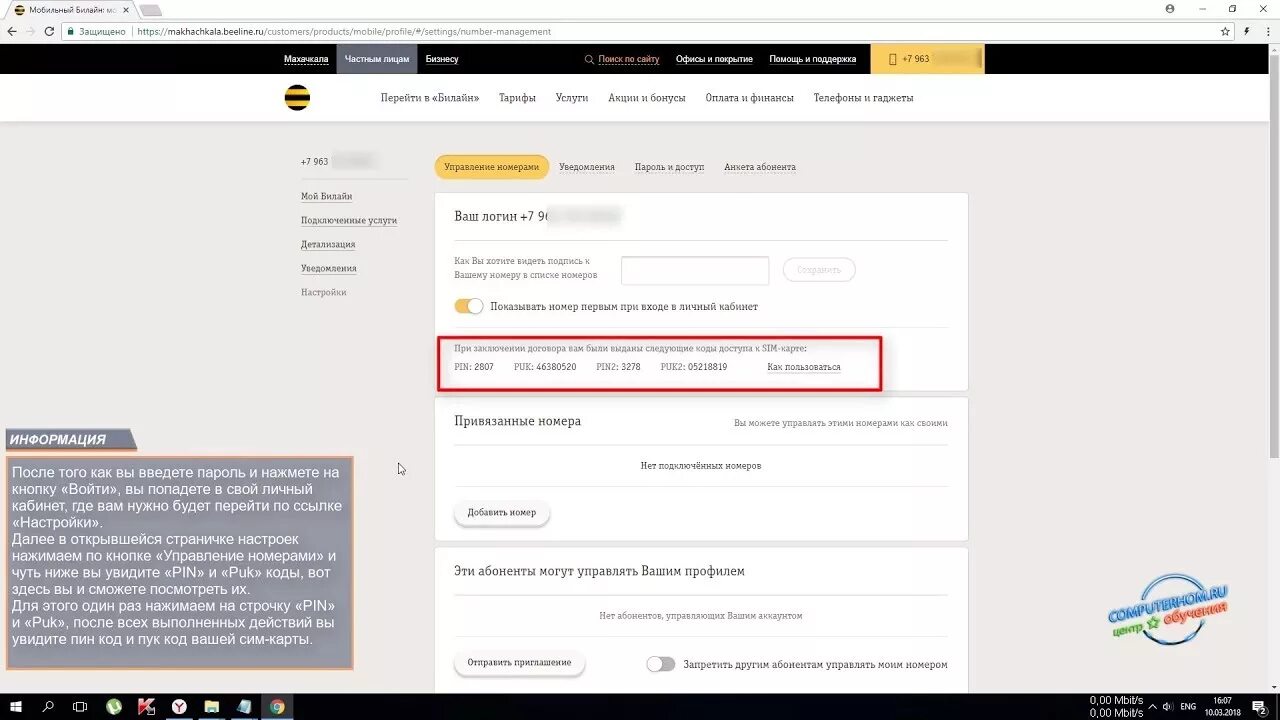The image size is (1280, 720).
Task: Click 'Добавить номер' button
Action: click(x=502, y=513)
